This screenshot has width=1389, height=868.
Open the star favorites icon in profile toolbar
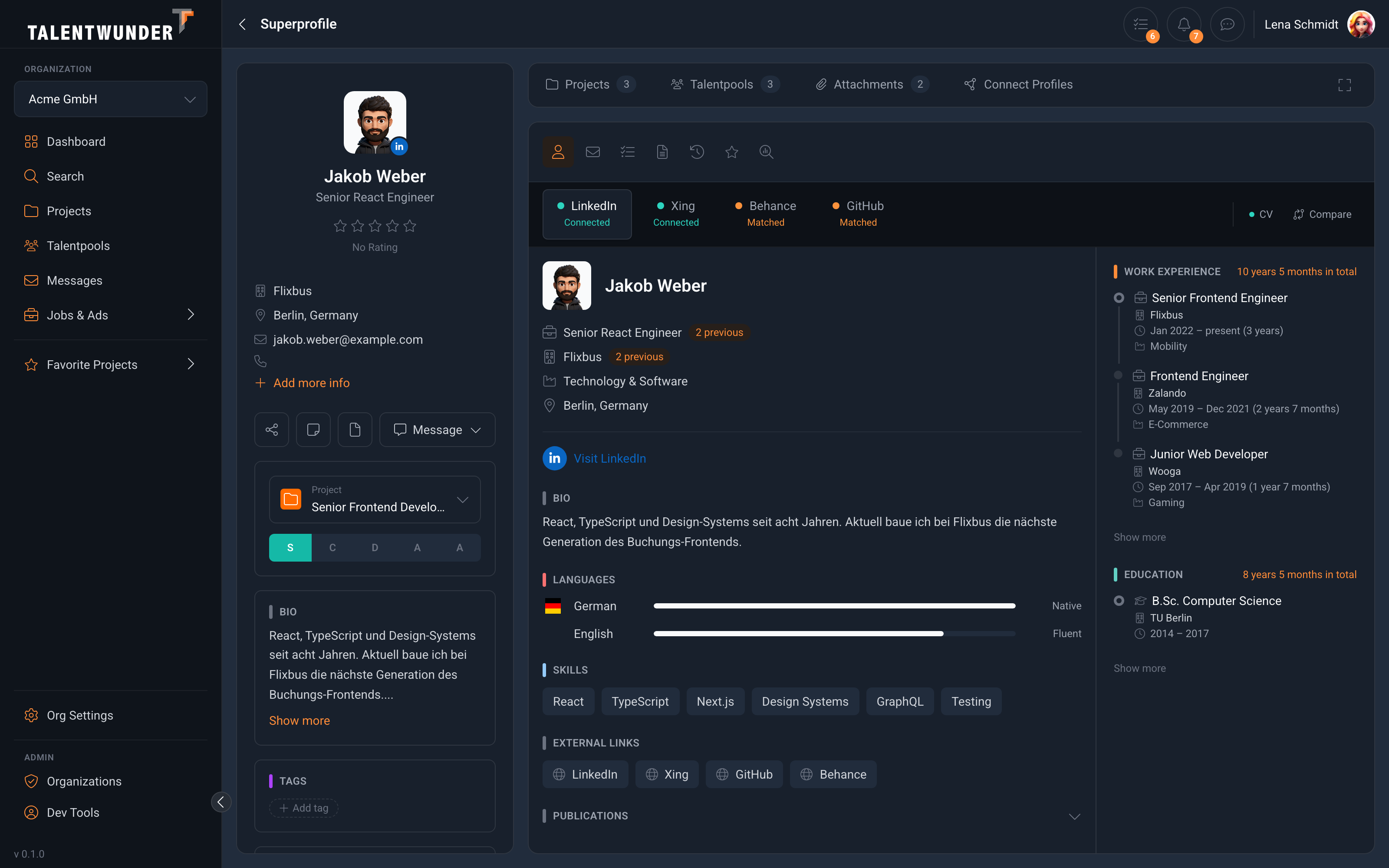click(x=731, y=152)
